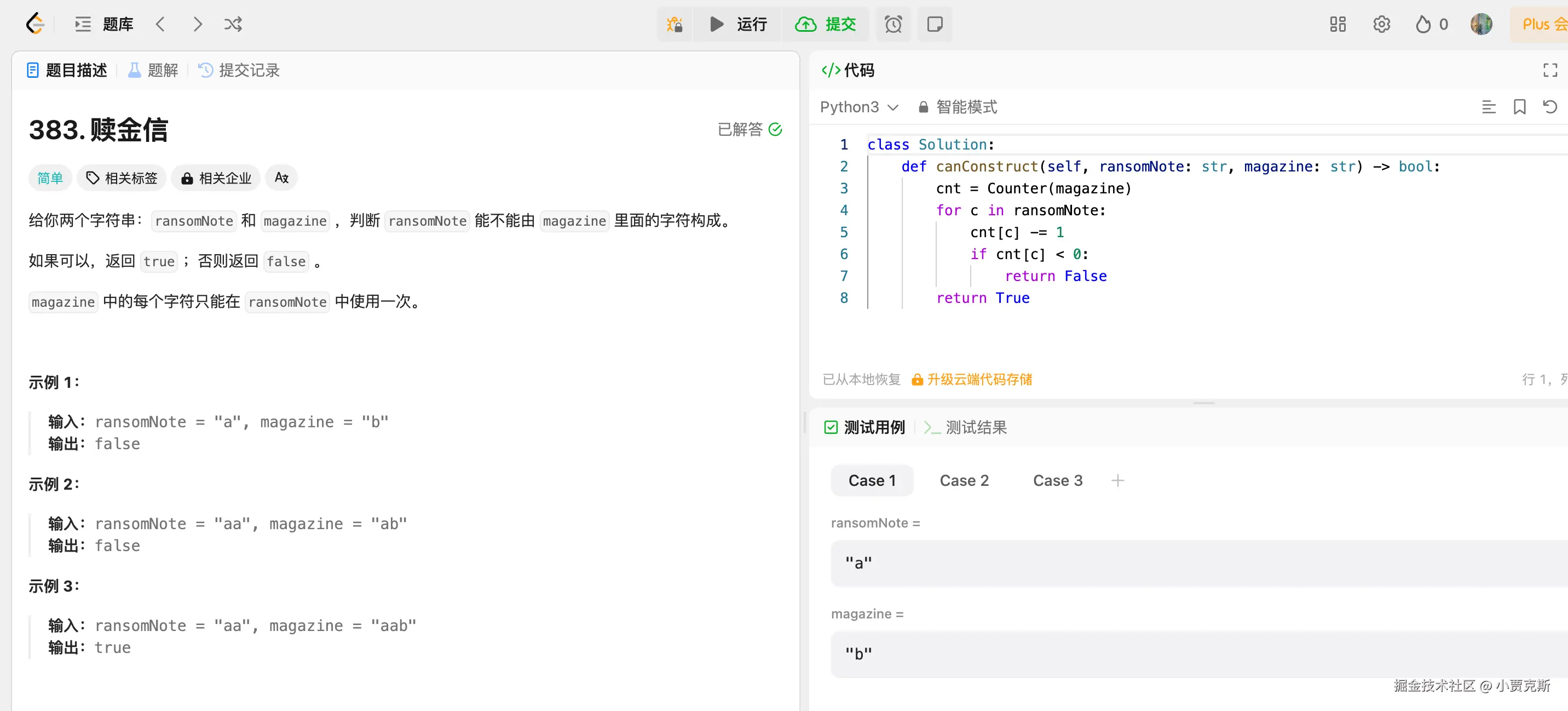Click the format code lines icon

tap(1488, 107)
